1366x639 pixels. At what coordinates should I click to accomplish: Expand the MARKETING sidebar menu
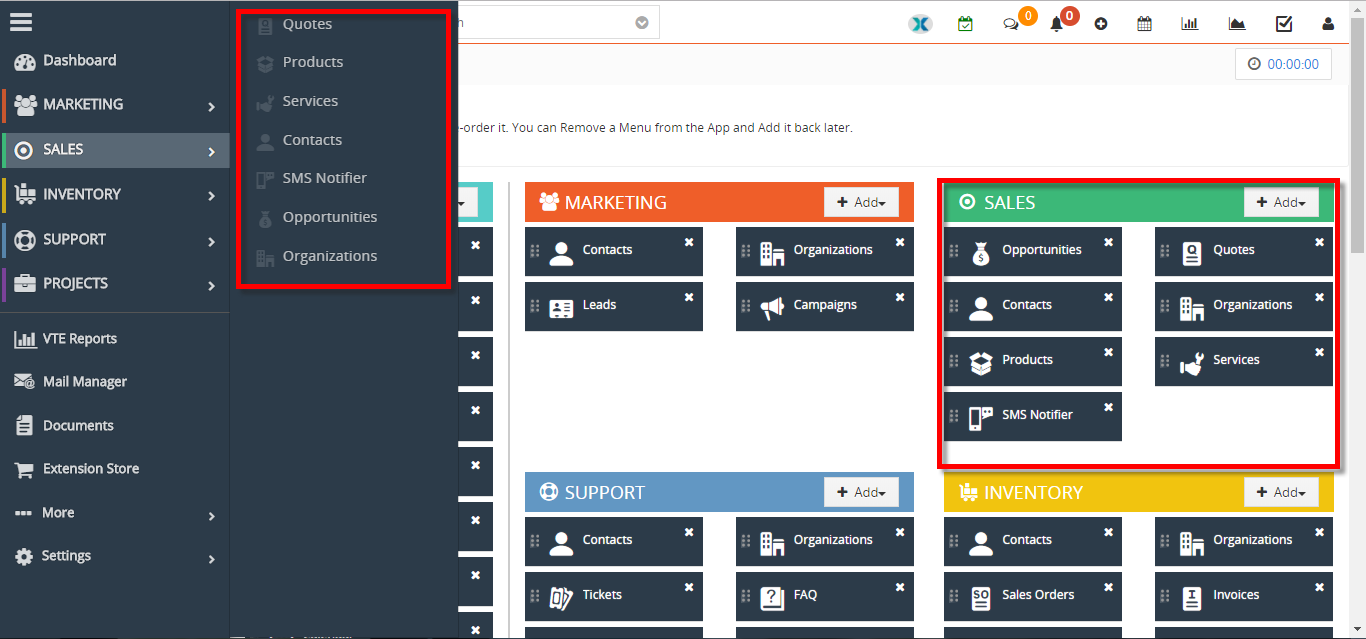pyautogui.click(x=115, y=105)
